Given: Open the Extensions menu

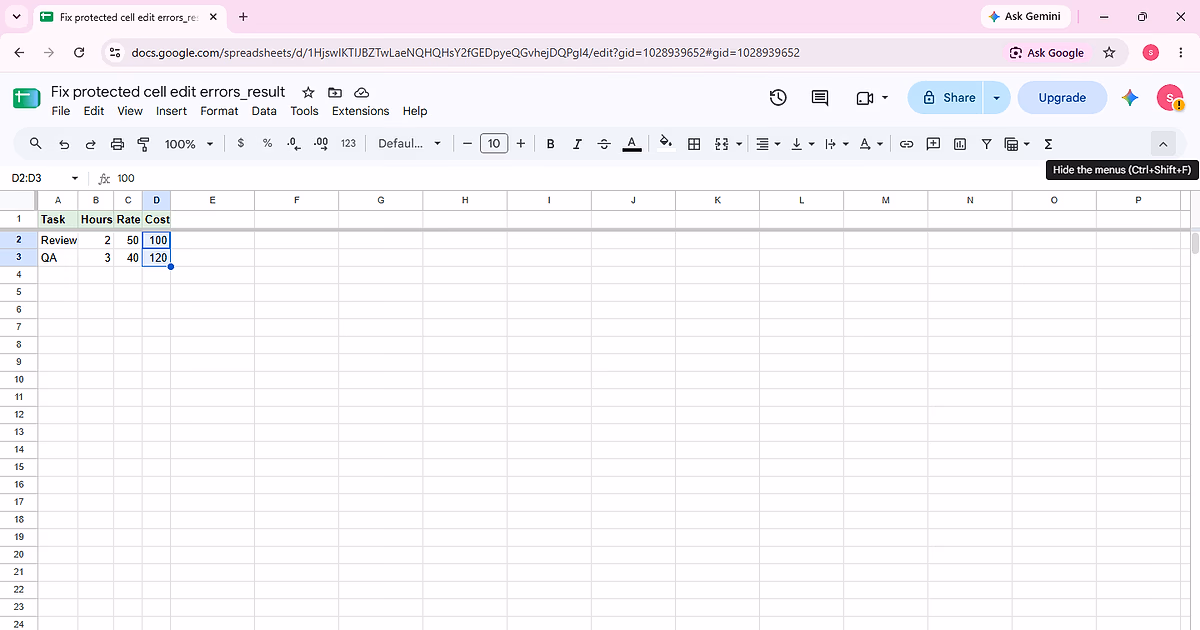Looking at the screenshot, I should (360, 111).
